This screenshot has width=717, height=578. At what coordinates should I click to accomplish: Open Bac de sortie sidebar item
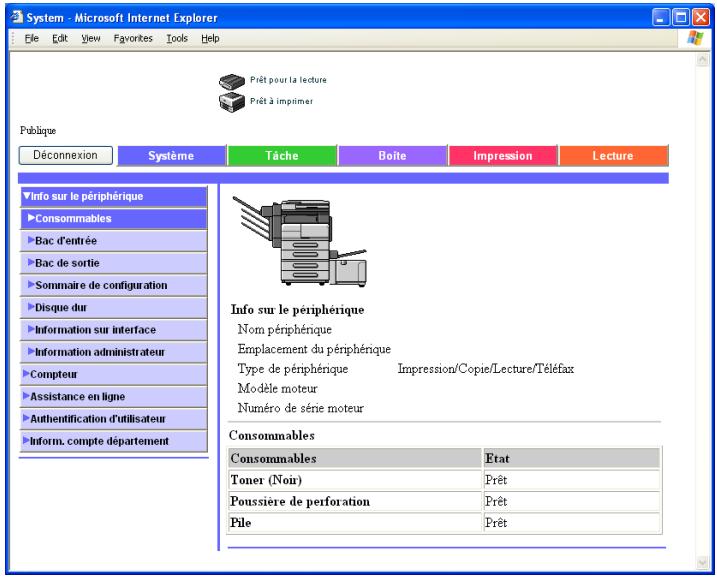(x=114, y=263)
